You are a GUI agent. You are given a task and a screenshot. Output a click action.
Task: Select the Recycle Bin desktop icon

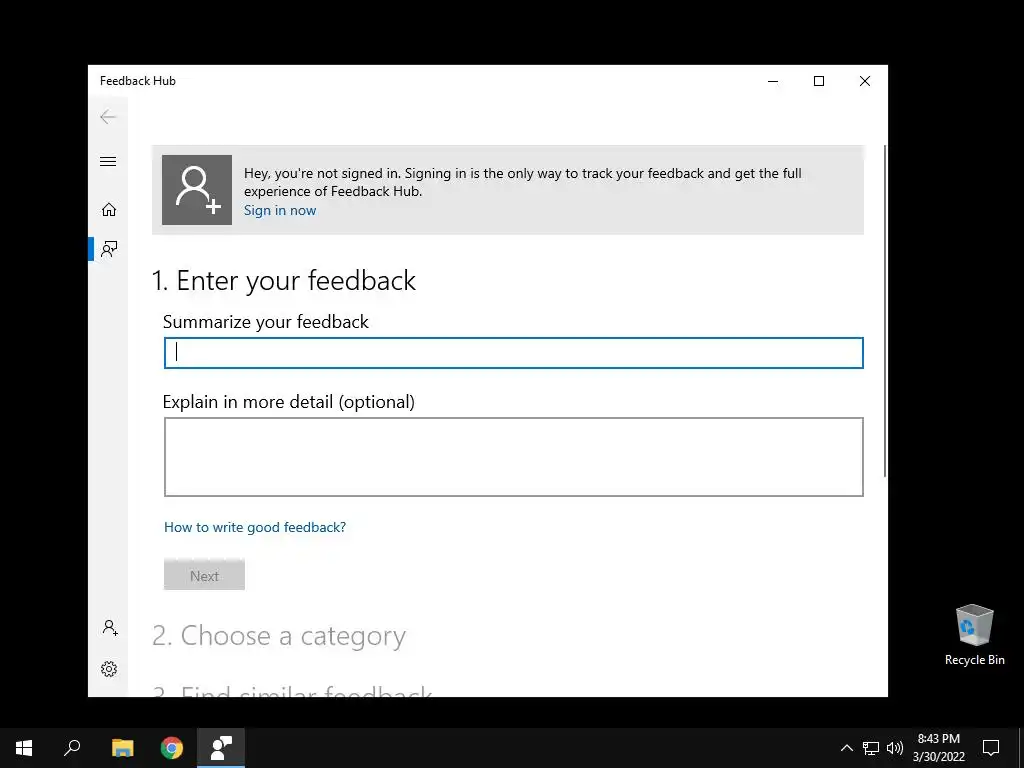click(974, 635)
